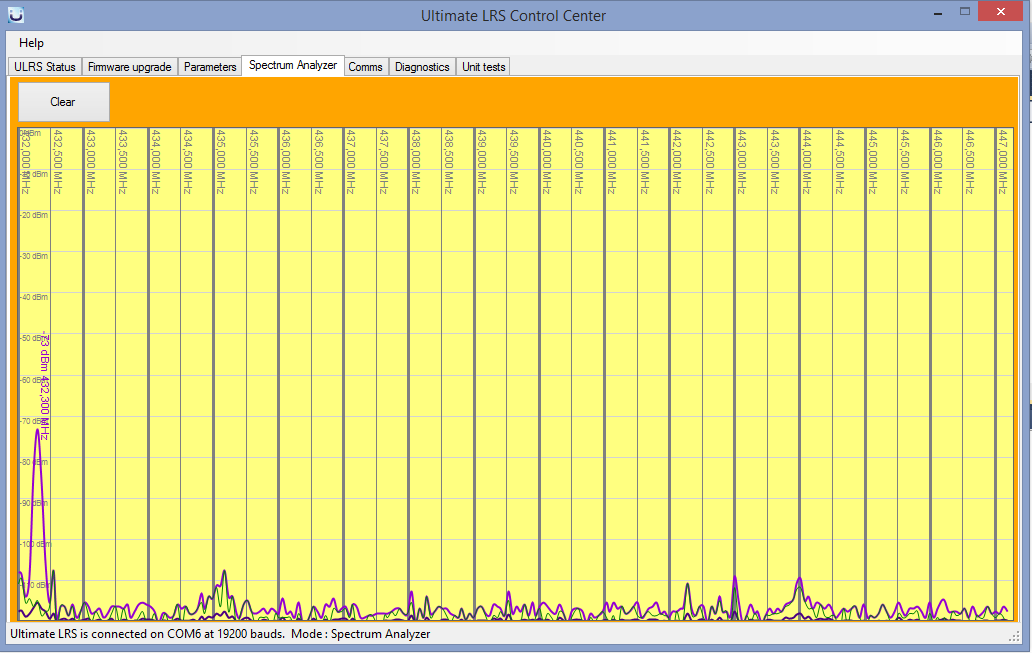Maximize the Control Center window
1032x653 pixels.
tap(965, 12)
